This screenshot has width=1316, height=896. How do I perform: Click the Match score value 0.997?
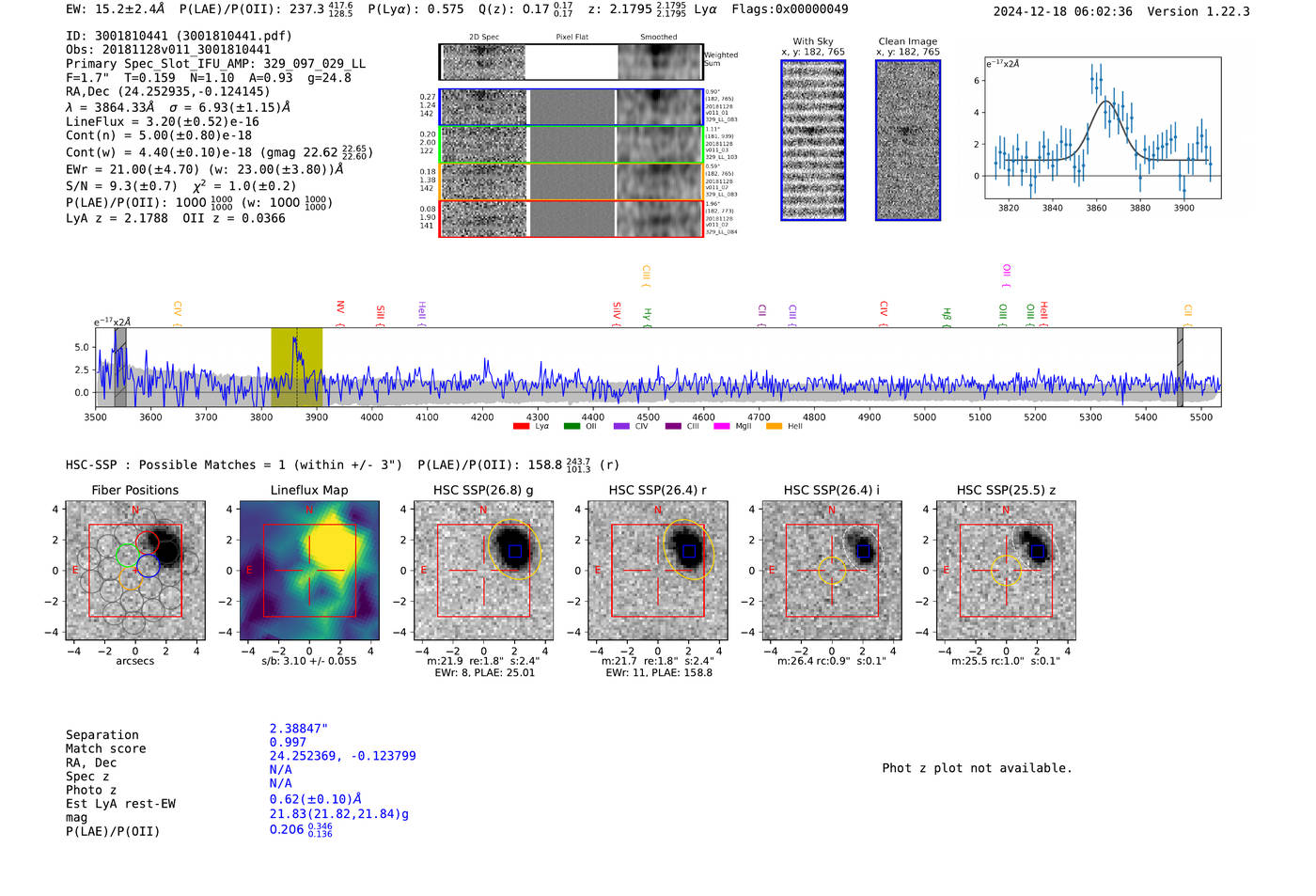tap(288, 742)
